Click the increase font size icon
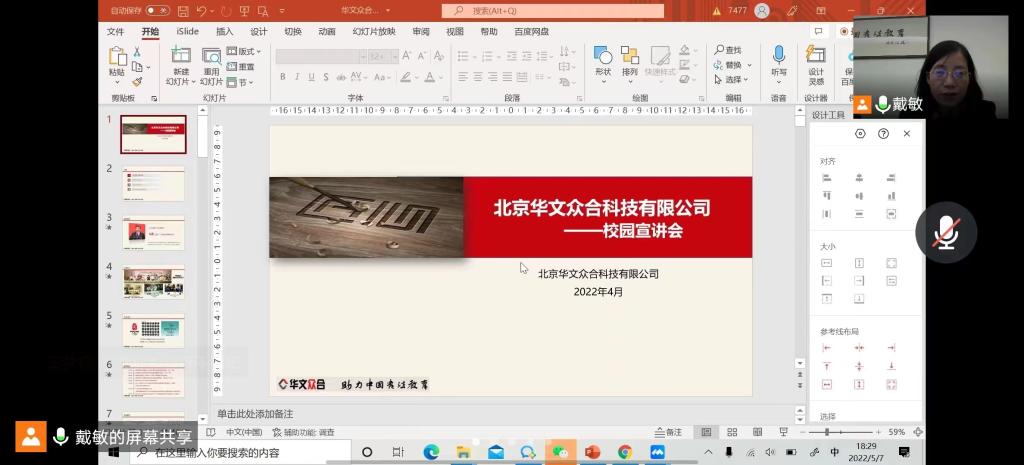1024x465 pixels. pyautogui.click(x=407, y=56)
